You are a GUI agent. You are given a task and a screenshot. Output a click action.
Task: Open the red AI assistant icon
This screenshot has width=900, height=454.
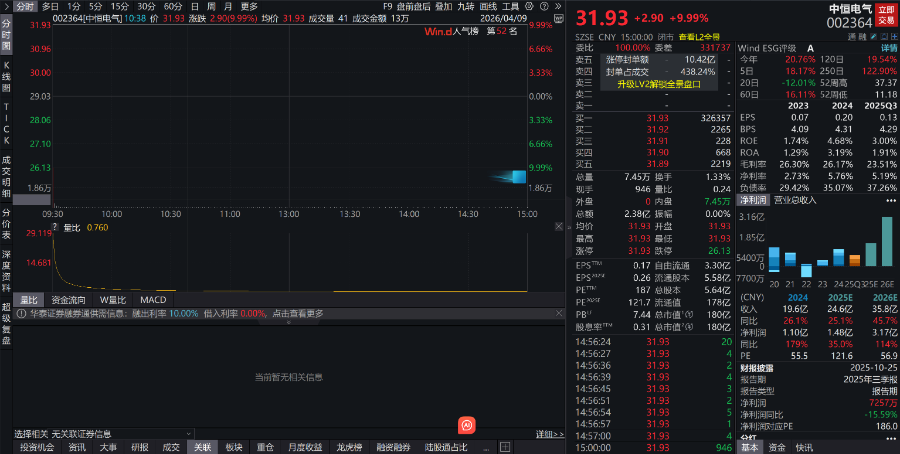[x=467, y=425]
